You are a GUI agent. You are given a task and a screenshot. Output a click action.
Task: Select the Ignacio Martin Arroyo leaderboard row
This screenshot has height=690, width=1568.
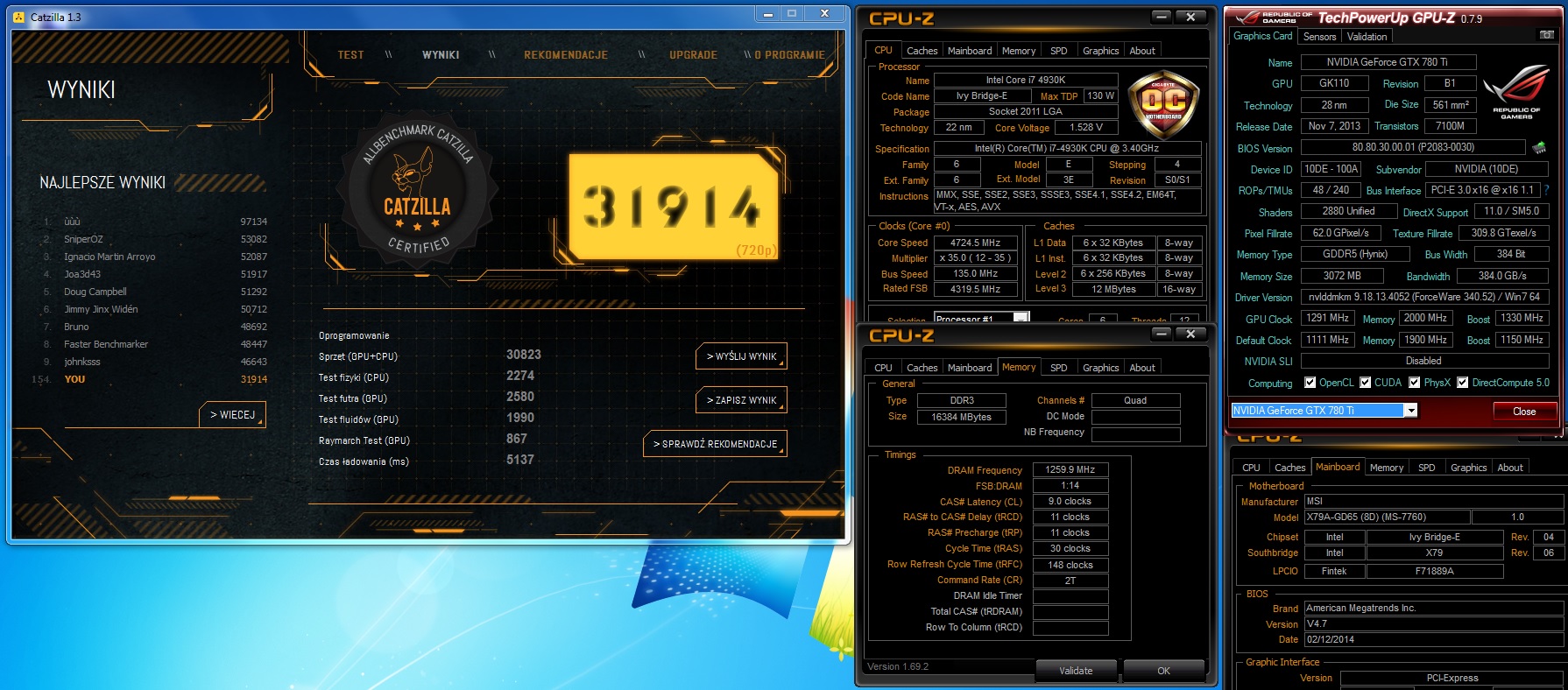155,257
